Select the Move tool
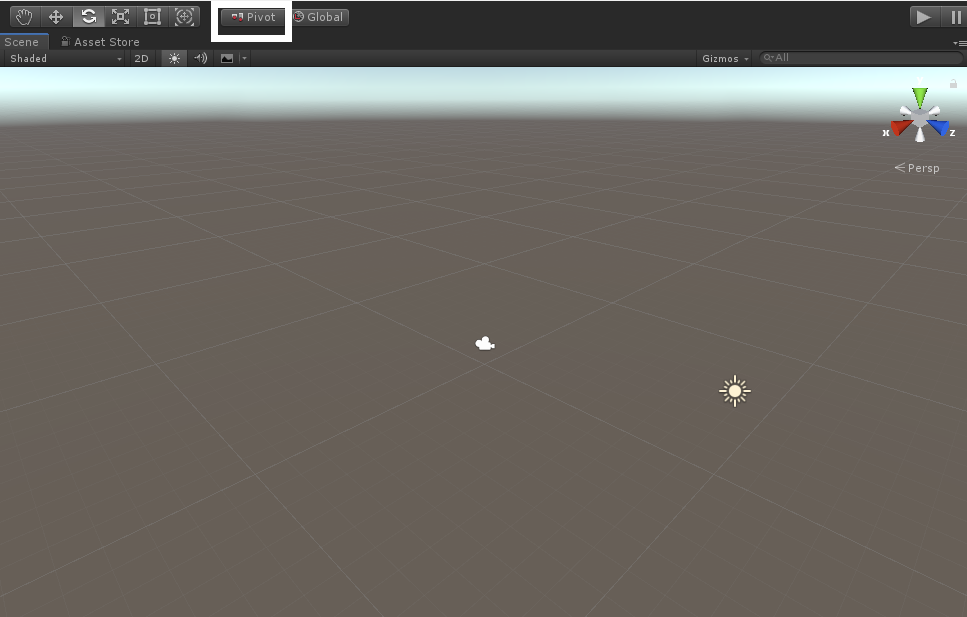The height and width of the screenshot is (617, 967). pyautogui.click(x=55, y=16)
